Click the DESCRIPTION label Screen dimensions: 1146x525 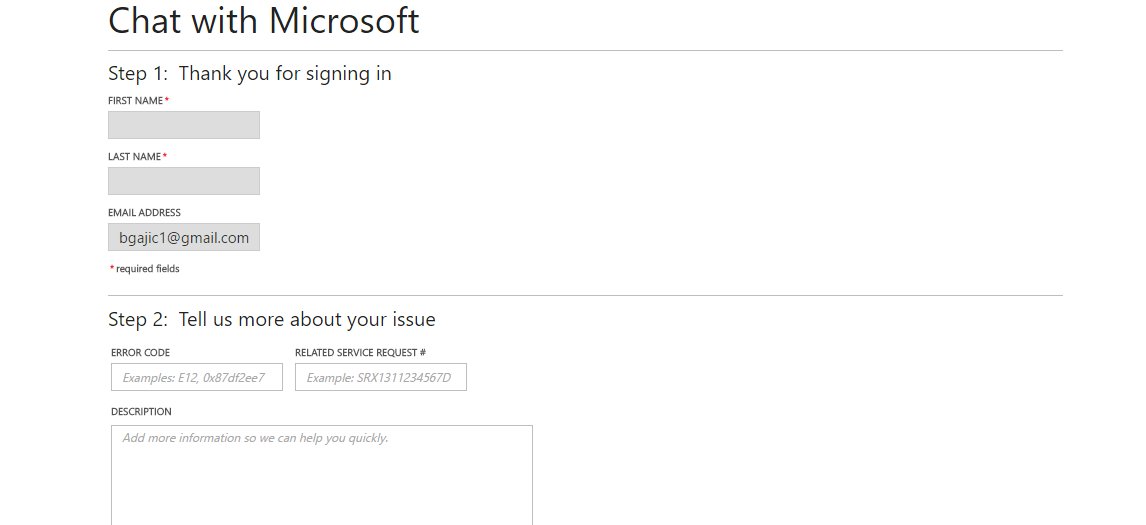point(141,412)
